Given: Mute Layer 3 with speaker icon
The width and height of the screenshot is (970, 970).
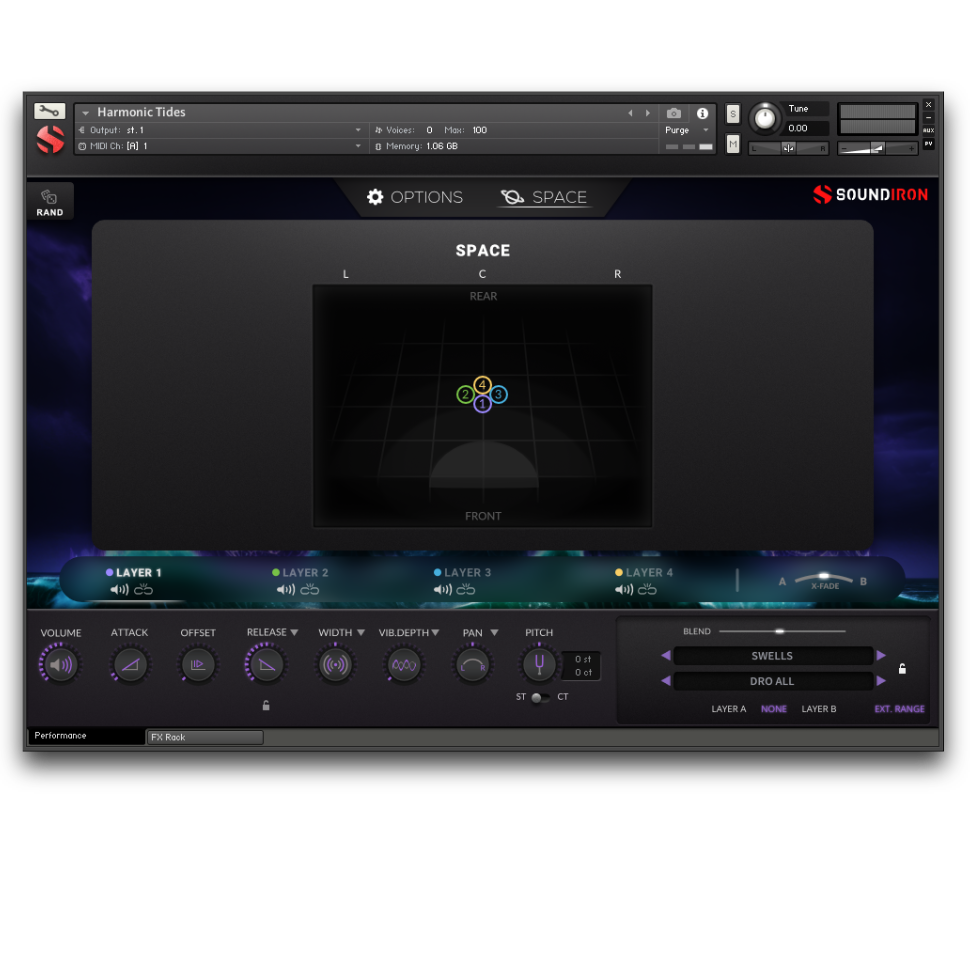Looking at the screenshot, I should coord(443,590).
